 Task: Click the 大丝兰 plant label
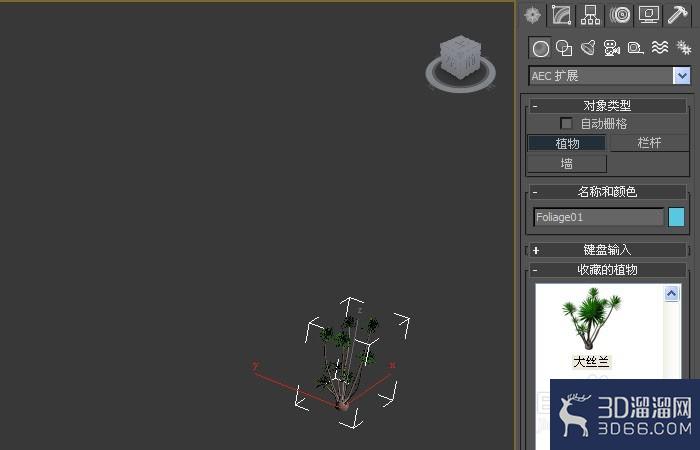591,361
